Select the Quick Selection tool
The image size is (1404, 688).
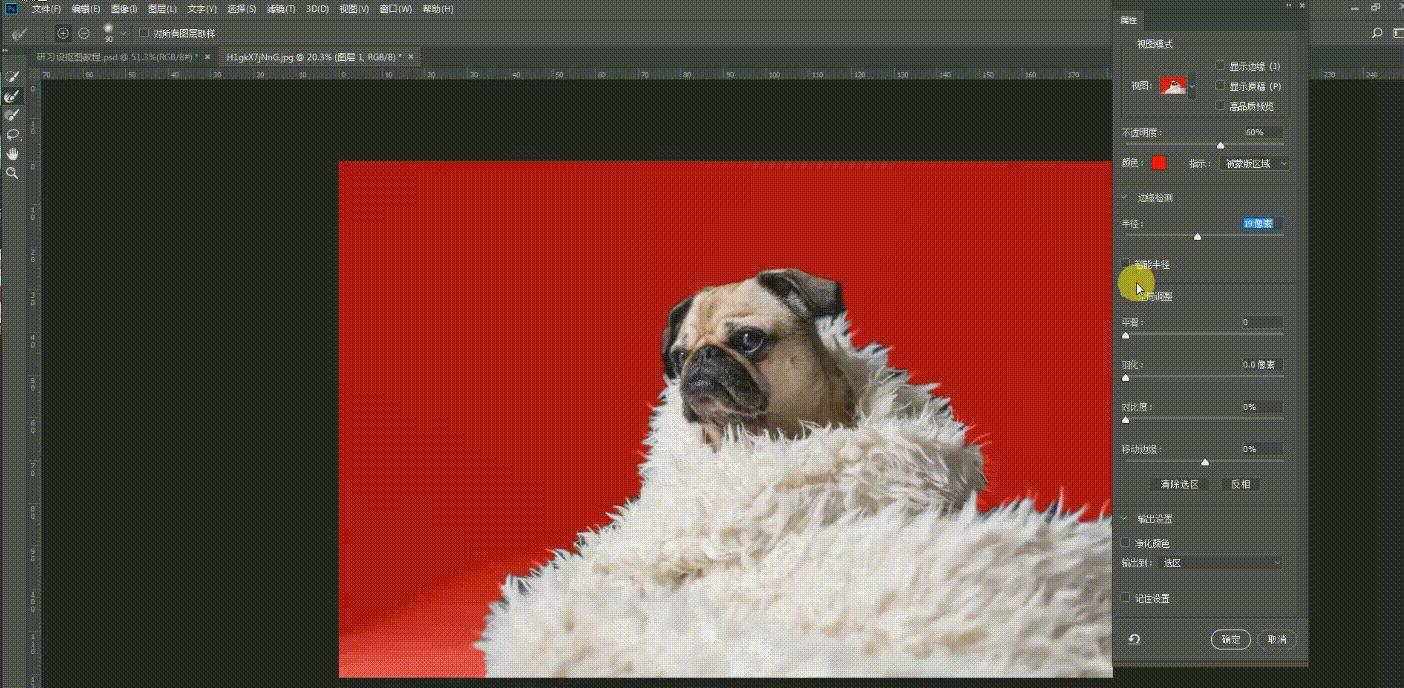click(12, 77)
